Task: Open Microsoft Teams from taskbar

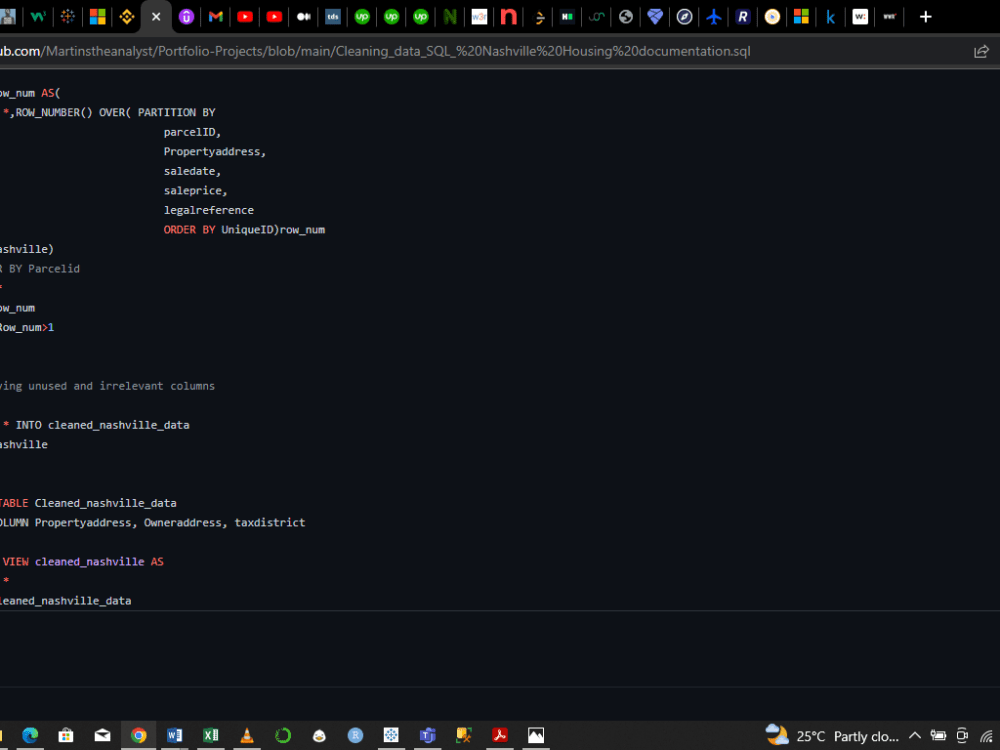Action: [x=427, y=735]
